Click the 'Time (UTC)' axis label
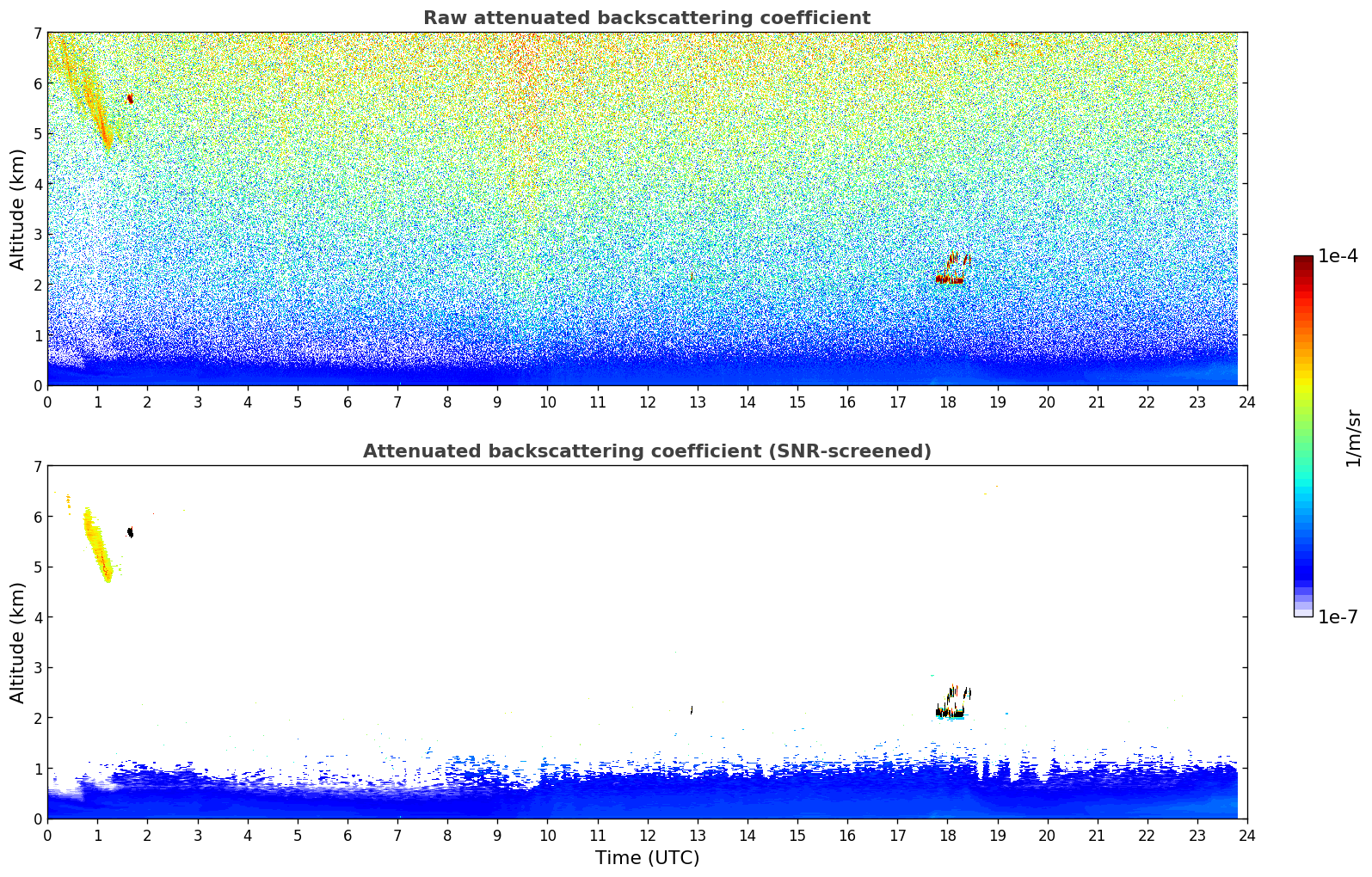 coord(647,858)
